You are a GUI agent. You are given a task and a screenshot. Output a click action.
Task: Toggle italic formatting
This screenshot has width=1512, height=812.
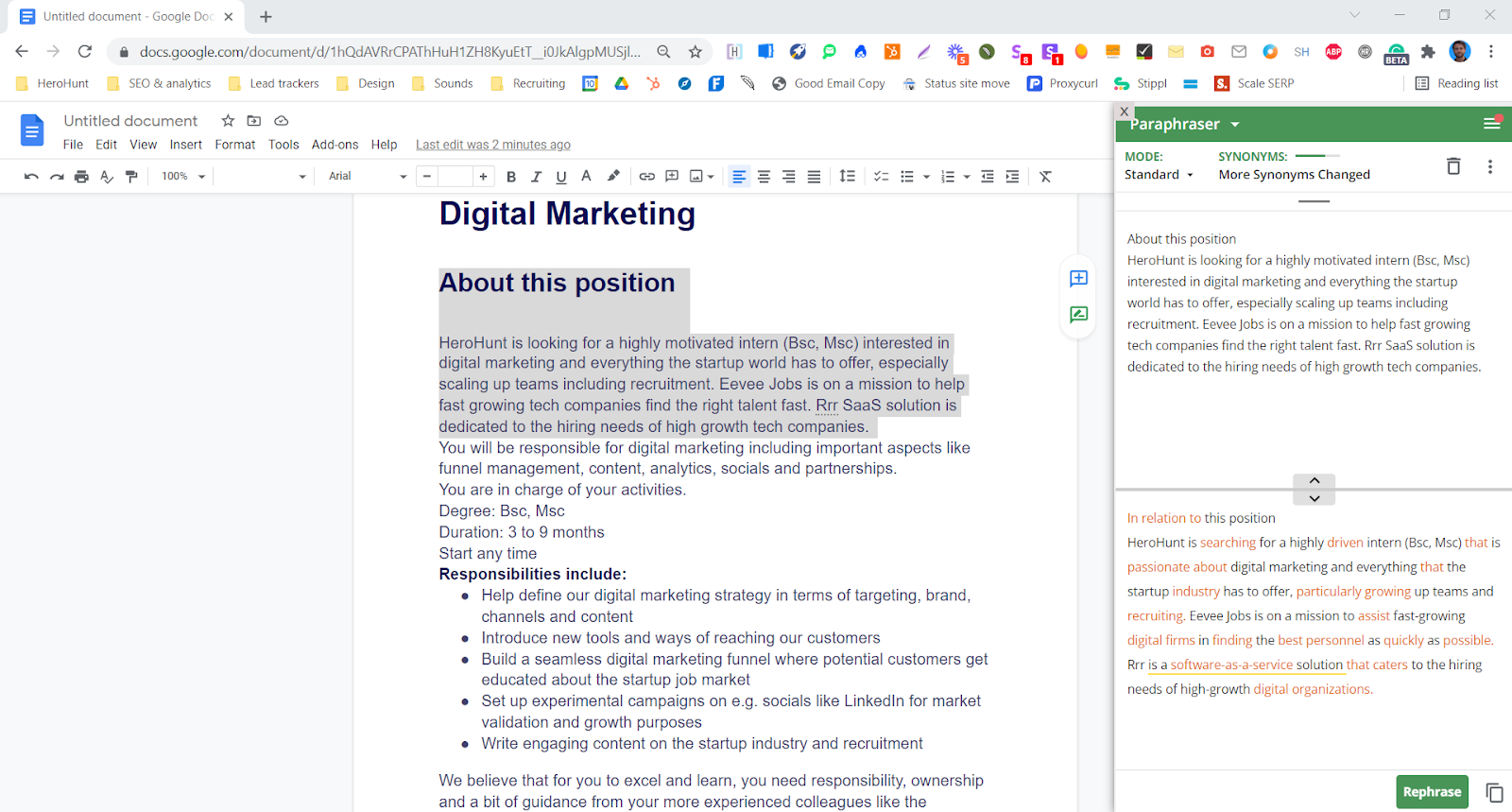point(536,177)
